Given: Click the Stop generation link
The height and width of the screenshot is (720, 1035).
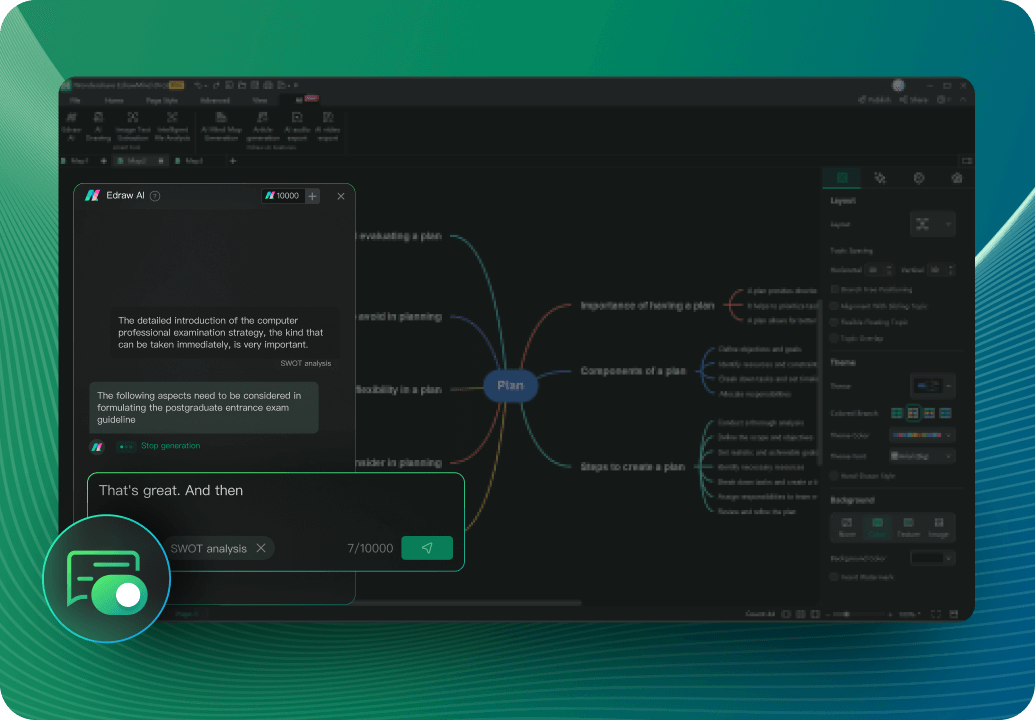Looking at the screenshot, I should [170, 445].
